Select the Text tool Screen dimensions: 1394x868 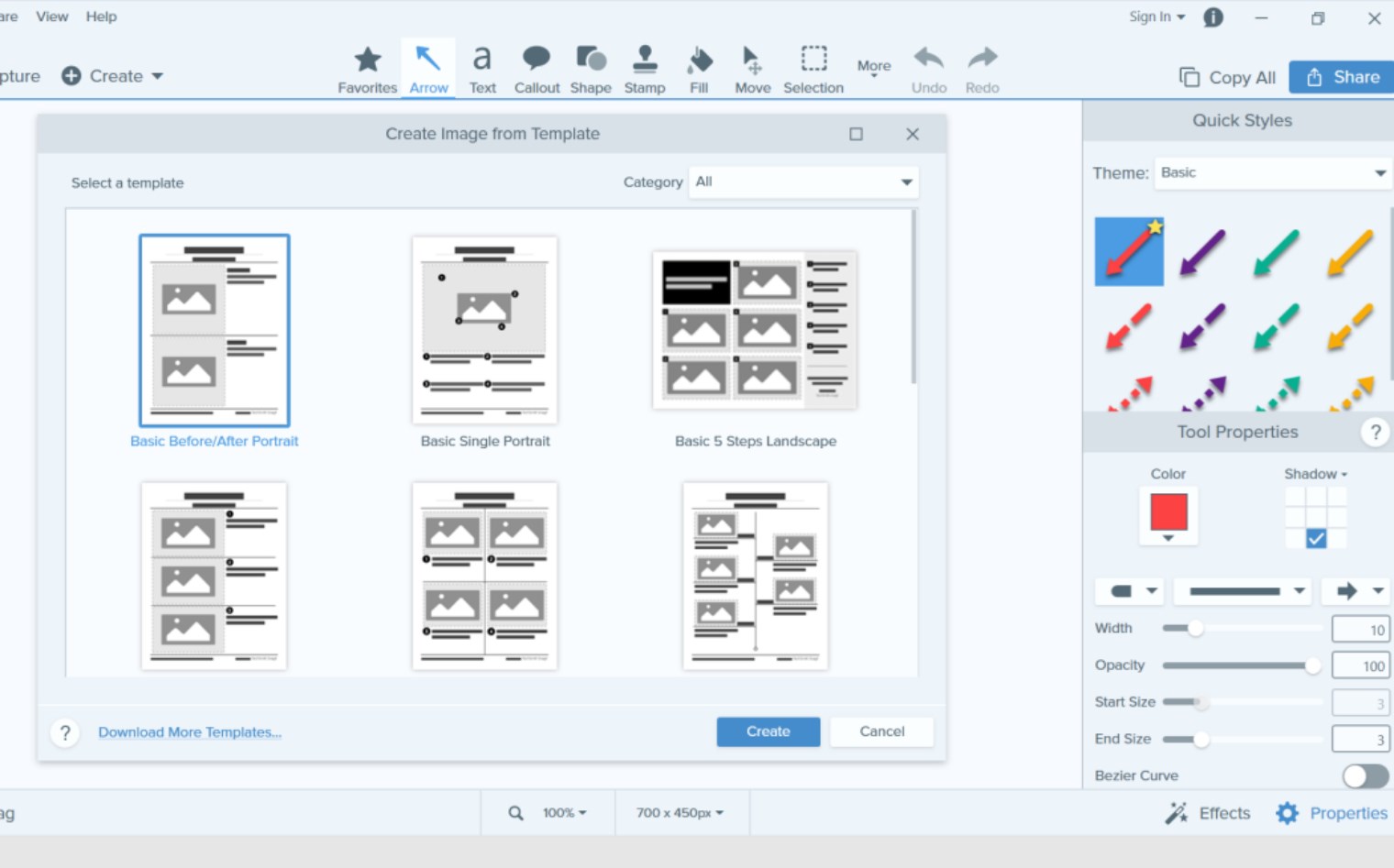click(x=482, y=68)
